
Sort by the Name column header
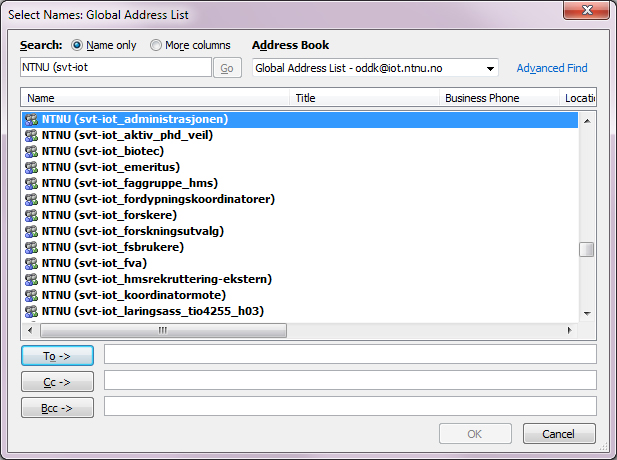pos(155,98)
